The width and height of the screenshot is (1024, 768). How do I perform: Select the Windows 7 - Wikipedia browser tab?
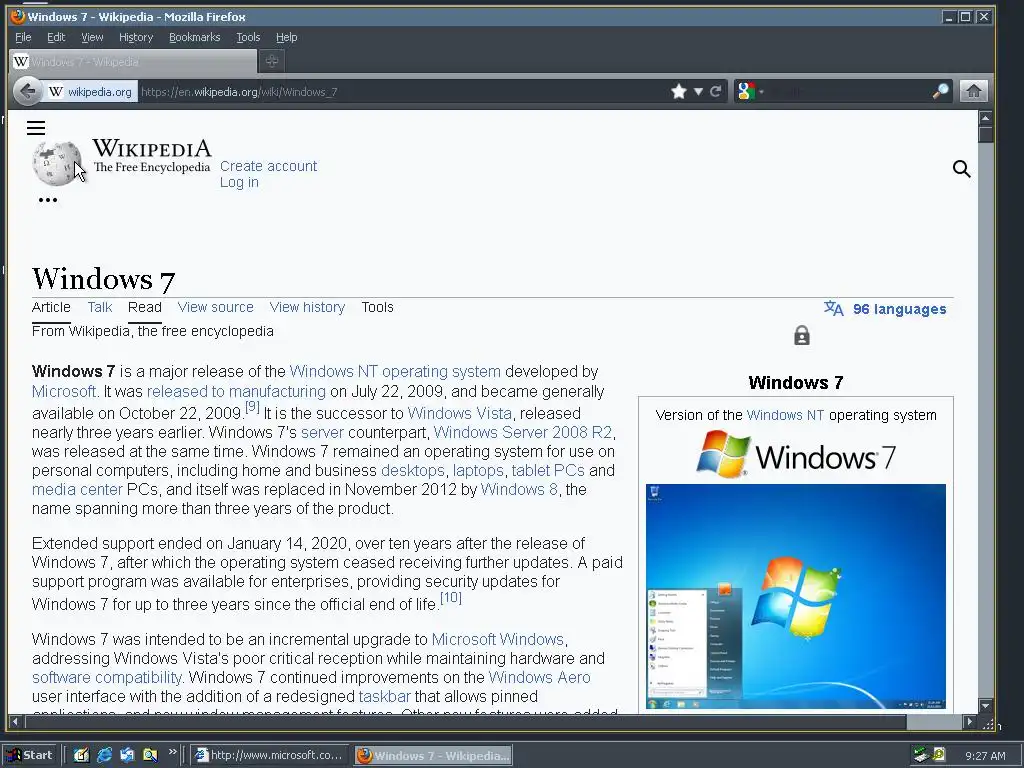point(133,61)
